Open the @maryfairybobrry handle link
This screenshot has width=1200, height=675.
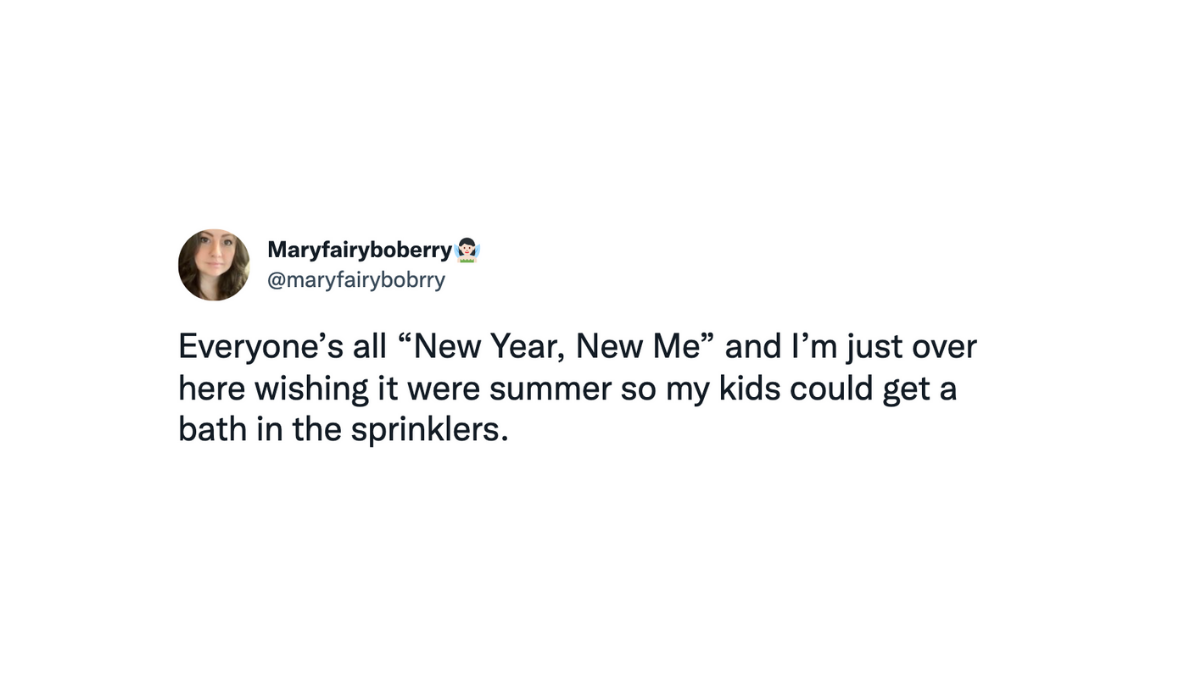tap(356, 280)
